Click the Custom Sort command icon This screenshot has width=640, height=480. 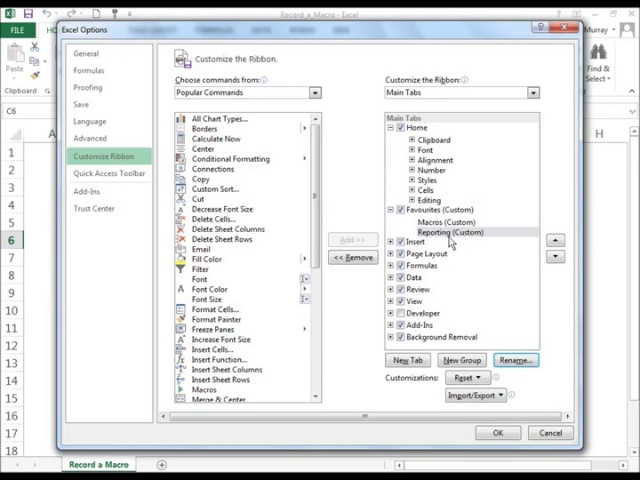(180, 189)
